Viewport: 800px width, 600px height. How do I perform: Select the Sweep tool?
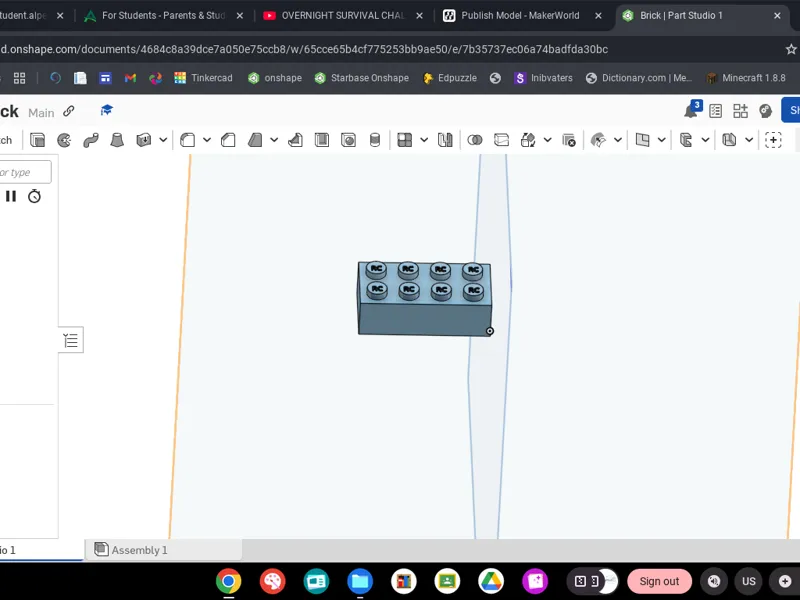(91, 140)
